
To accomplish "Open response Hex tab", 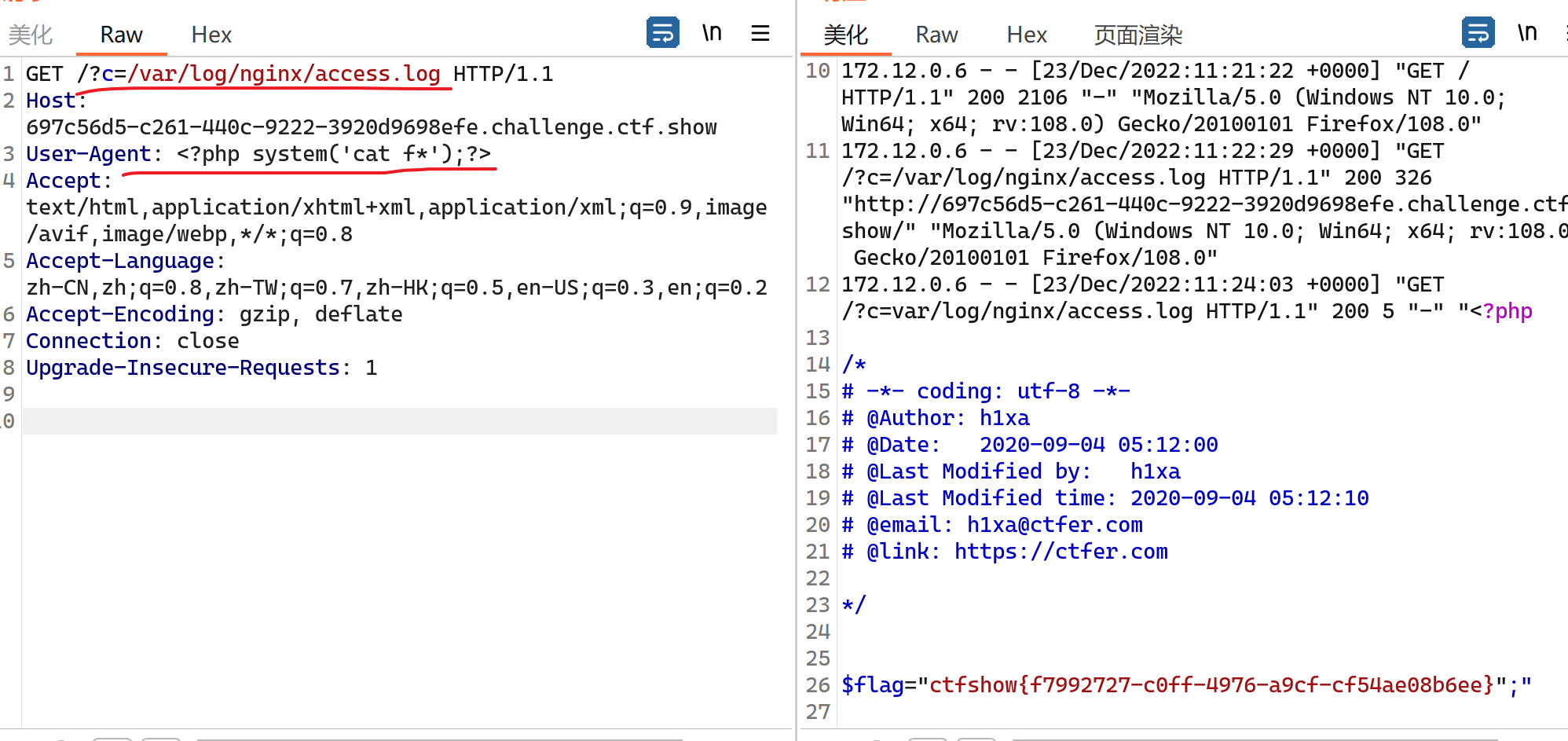I will tap(1027, 35).
